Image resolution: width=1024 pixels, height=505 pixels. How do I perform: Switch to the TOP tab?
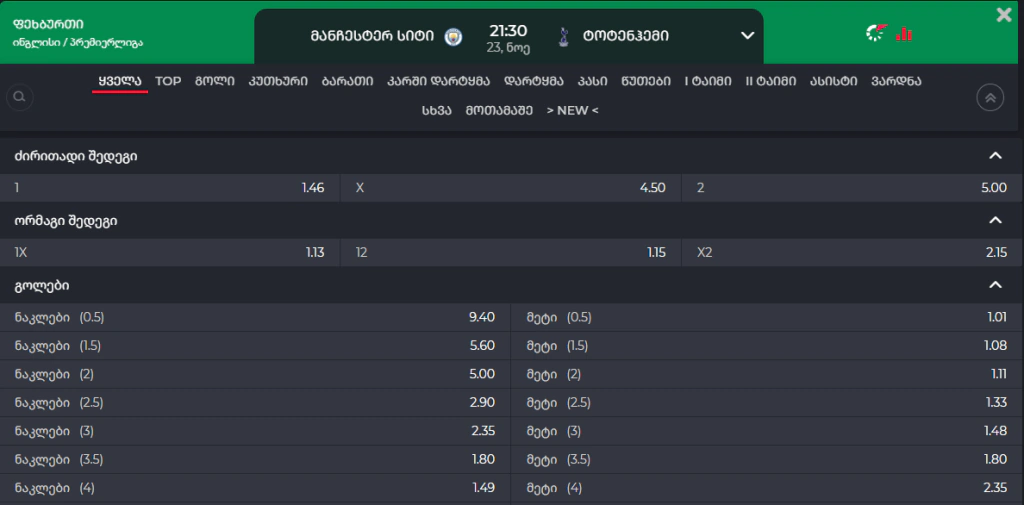(168, 82)
